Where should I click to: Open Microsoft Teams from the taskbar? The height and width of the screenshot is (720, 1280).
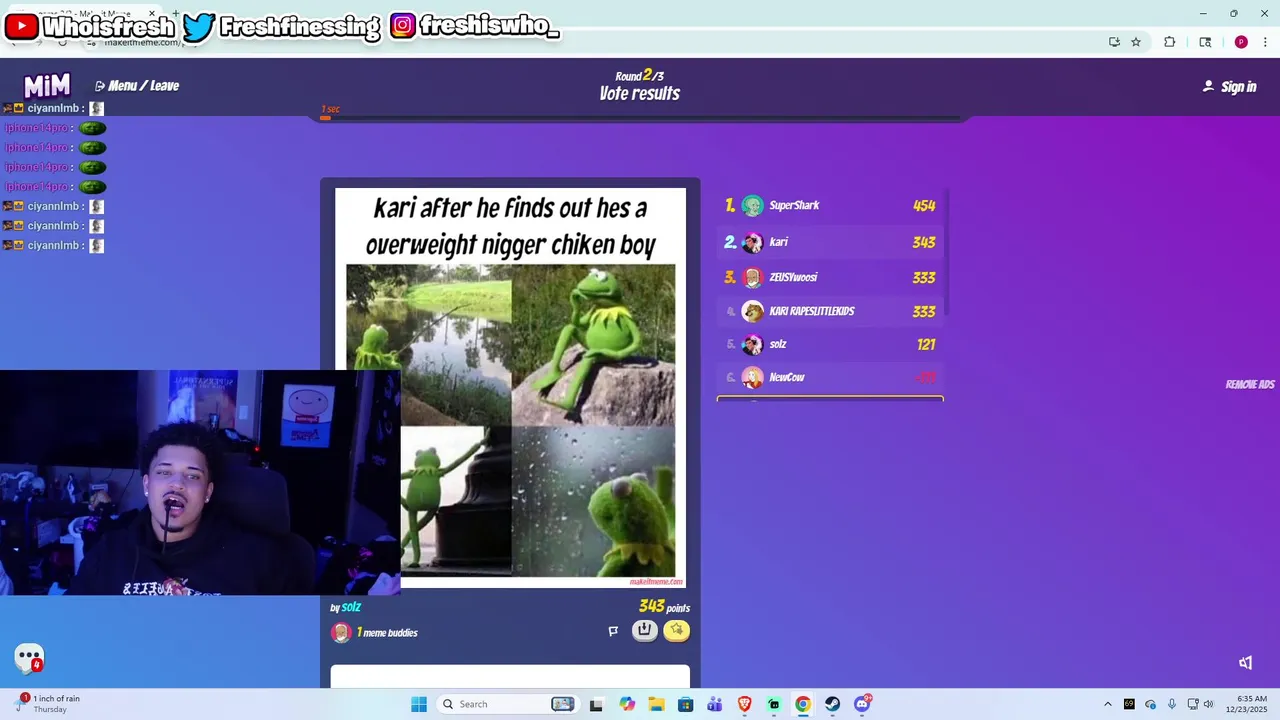point(715,704)
